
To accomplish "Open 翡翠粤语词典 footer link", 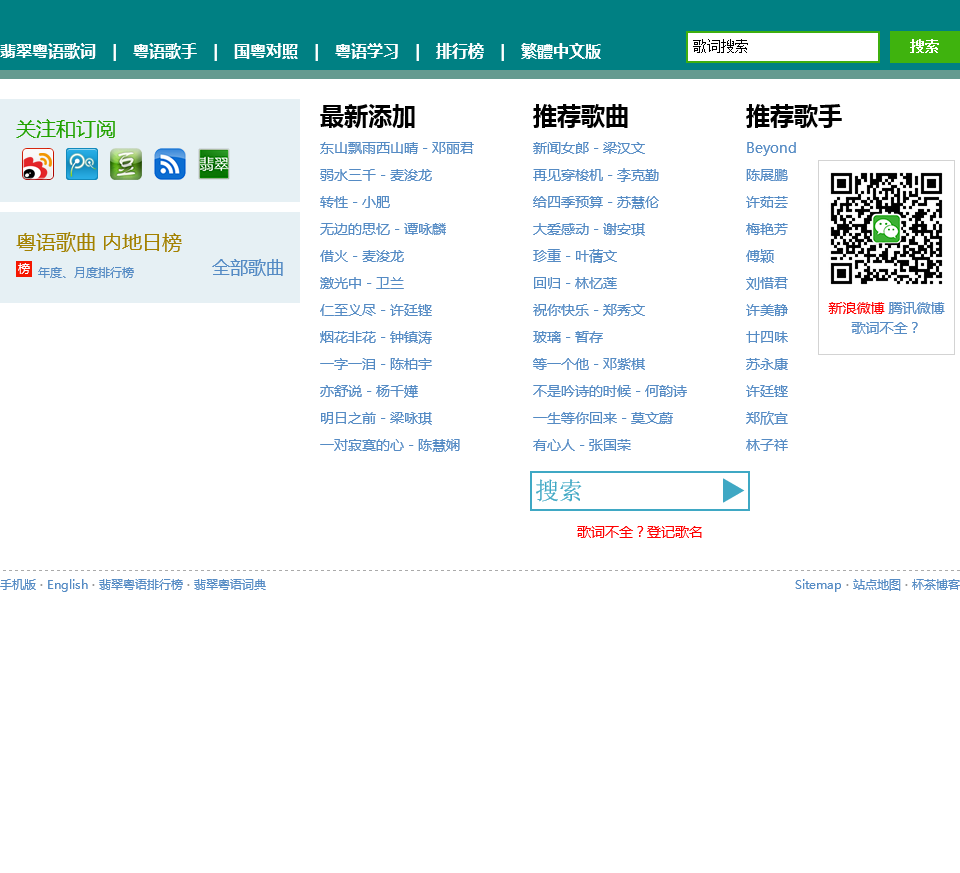I will (230, 585).
